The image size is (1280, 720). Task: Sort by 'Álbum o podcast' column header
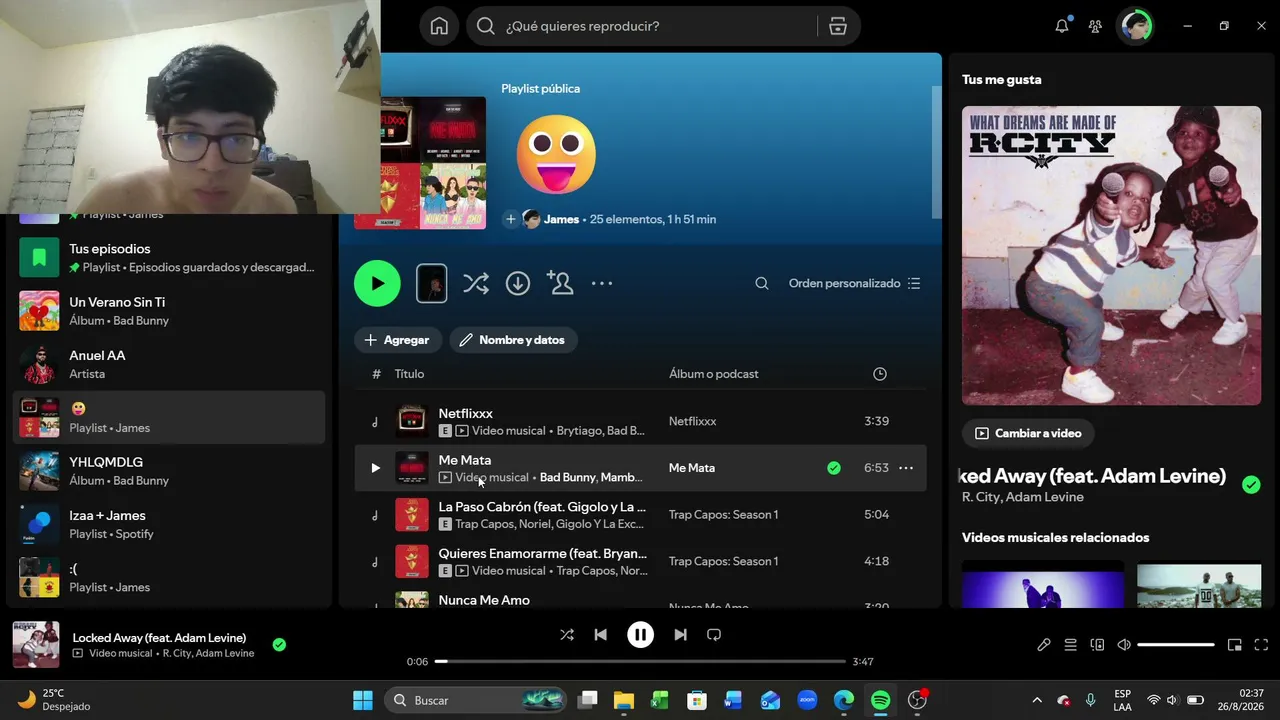(x=714, y=374)
